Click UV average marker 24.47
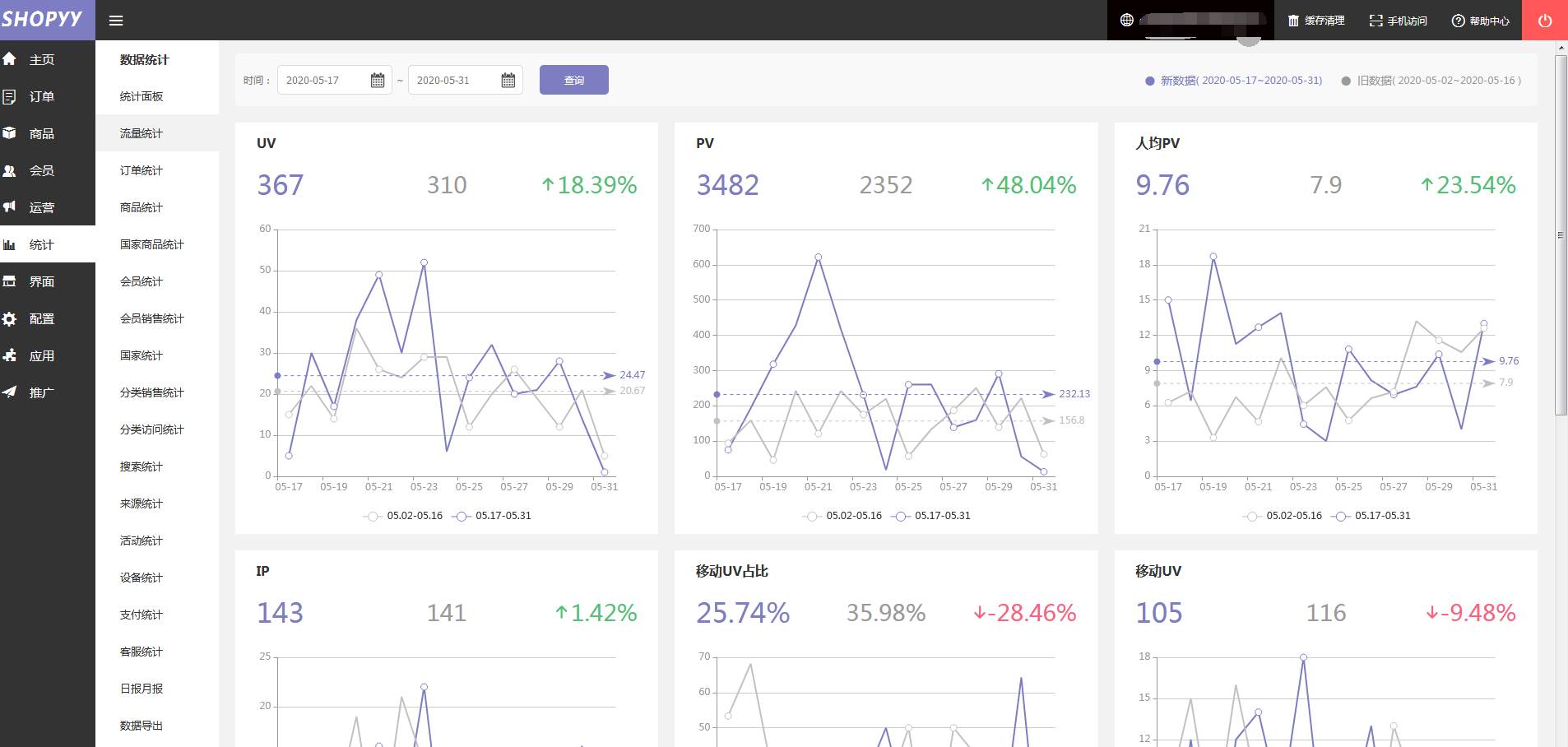Screen dimensions: 1568x747 click(632, 375)
